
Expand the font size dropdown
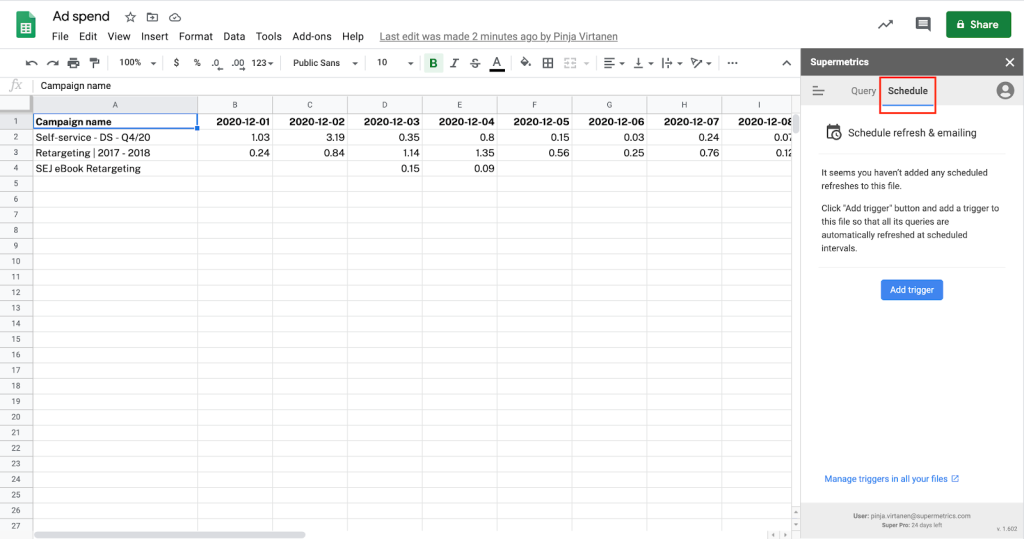pos(394,63)
